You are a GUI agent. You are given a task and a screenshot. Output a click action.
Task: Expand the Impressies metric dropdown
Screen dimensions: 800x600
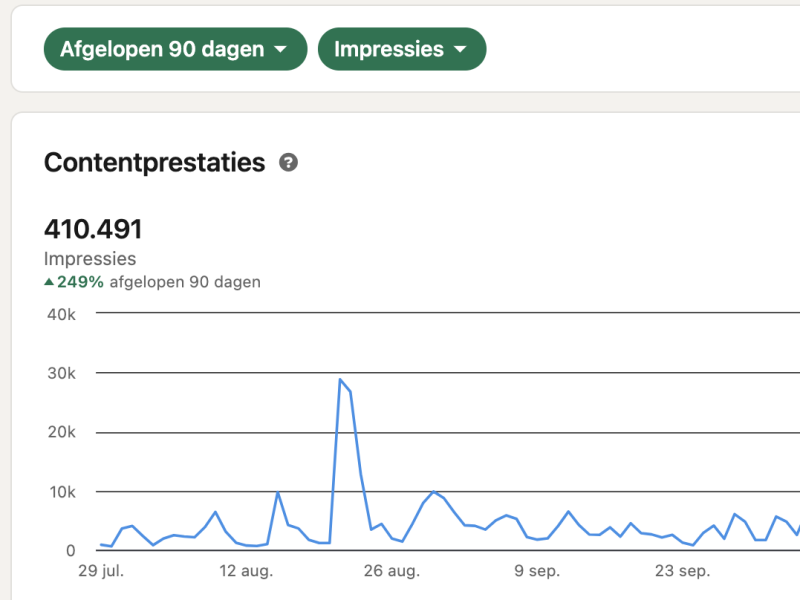[401, 49]
